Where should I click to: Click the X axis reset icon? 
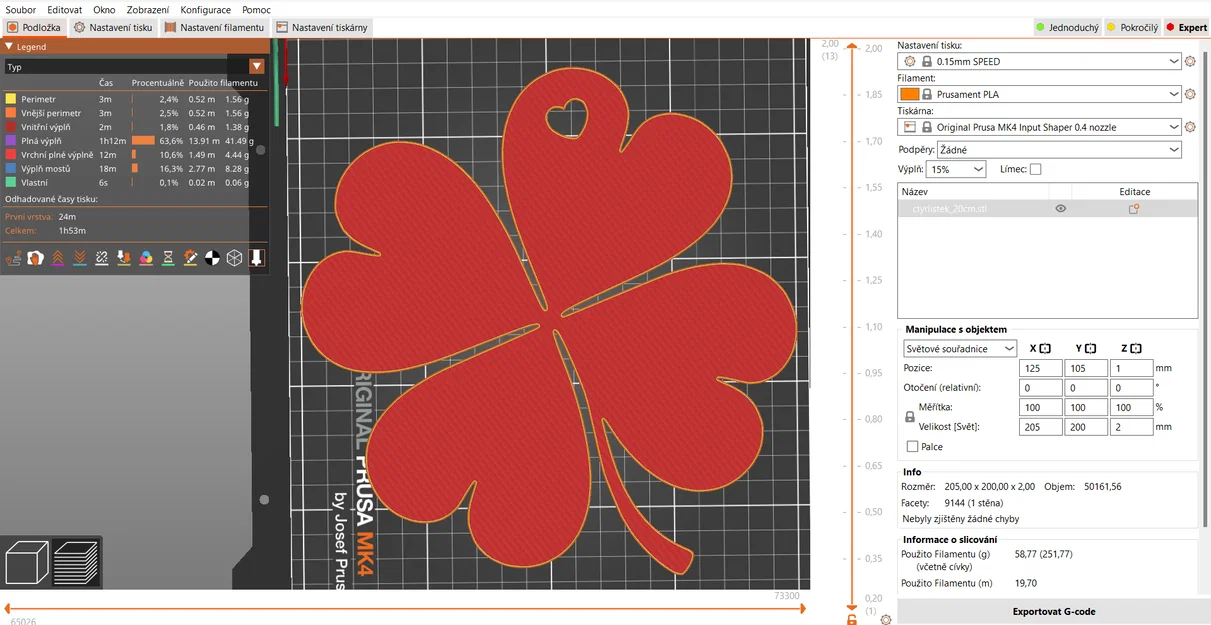[x=1045, y=348]
